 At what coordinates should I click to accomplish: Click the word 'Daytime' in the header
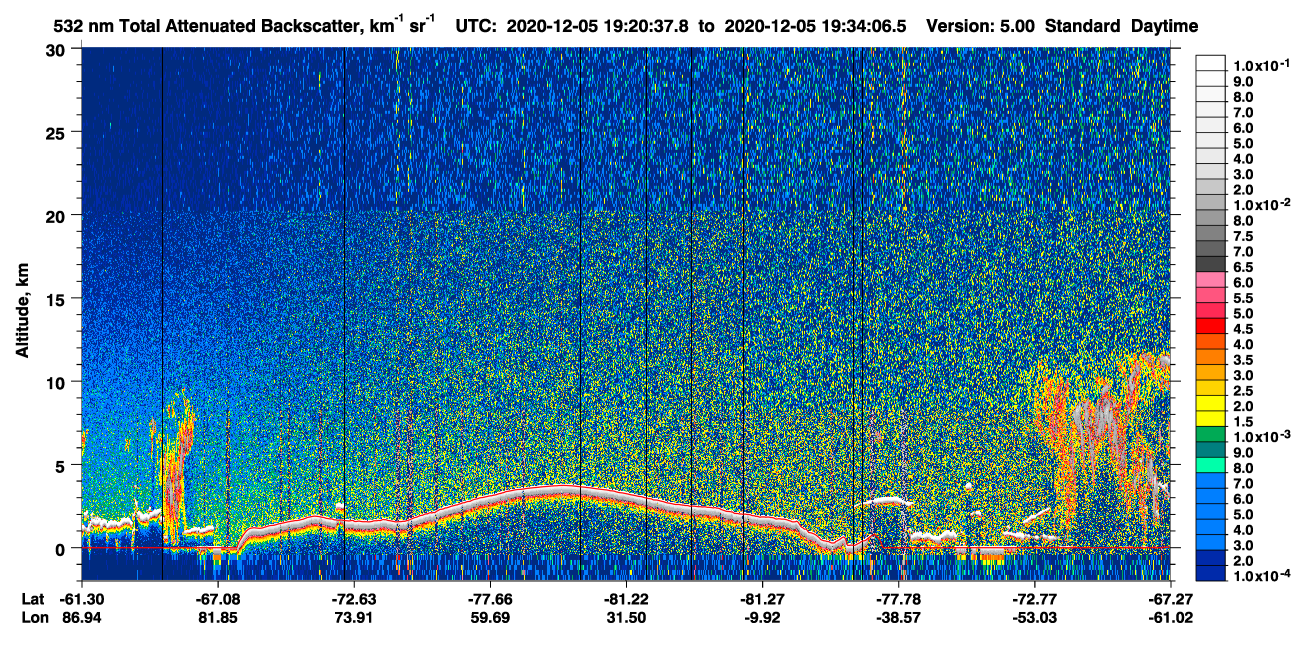[1165, 27]
